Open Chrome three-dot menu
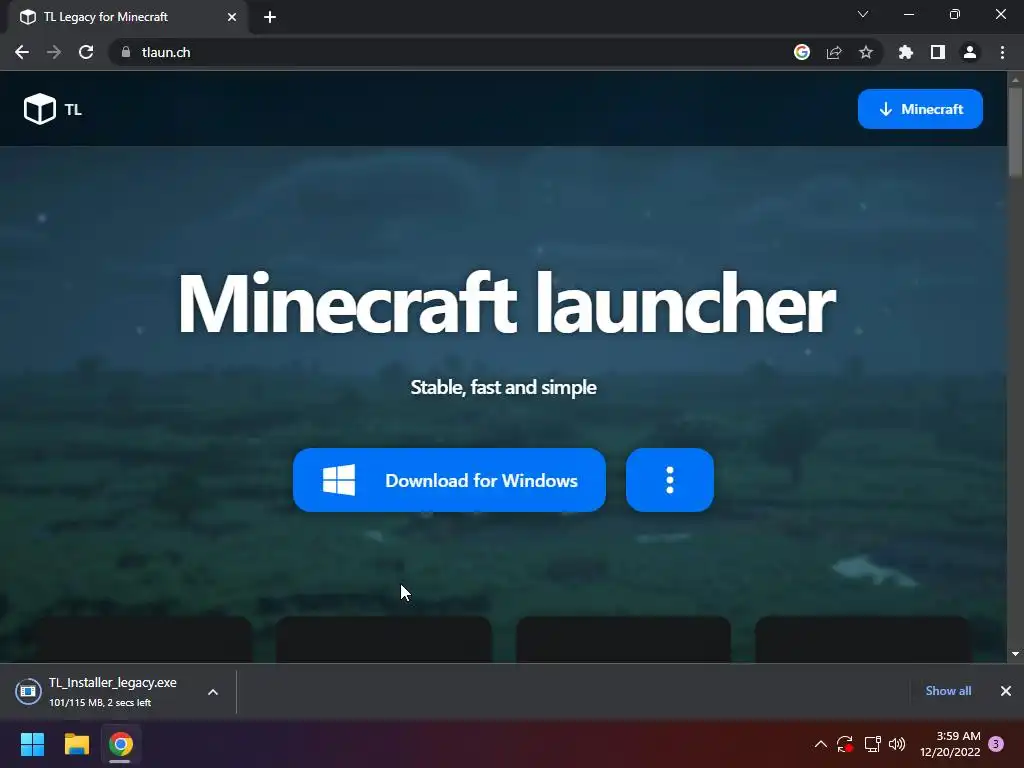1024x768 pixels. (x=1002, y=52)
